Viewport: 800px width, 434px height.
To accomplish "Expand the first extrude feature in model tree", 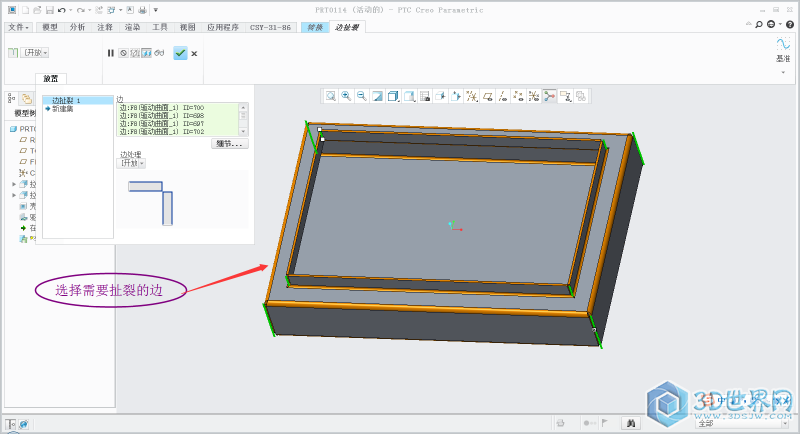I will [x=14, y=184].
